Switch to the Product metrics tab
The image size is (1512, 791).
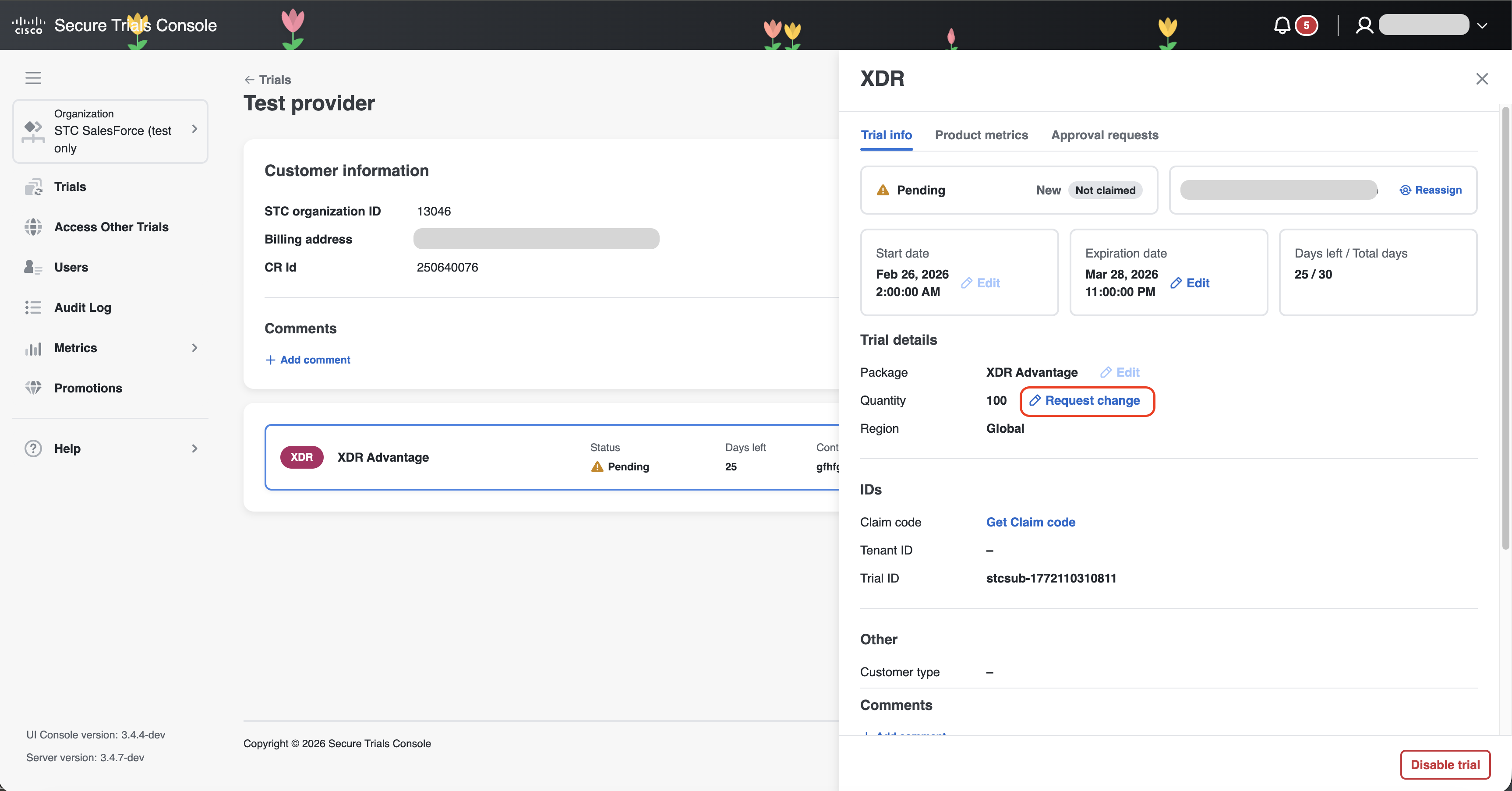click(982, 135)
